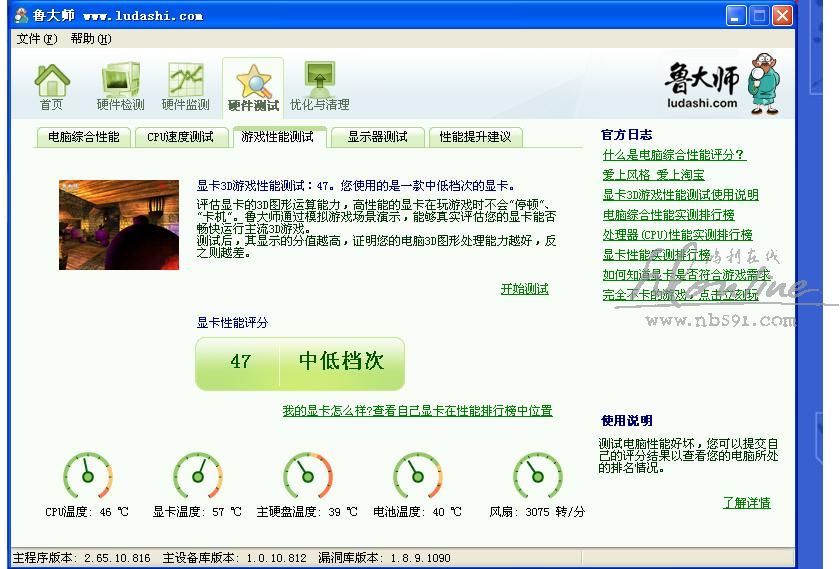Open the 文件(F) menu
The height and width of the screenshot is (569, 840).
(36, 39)
